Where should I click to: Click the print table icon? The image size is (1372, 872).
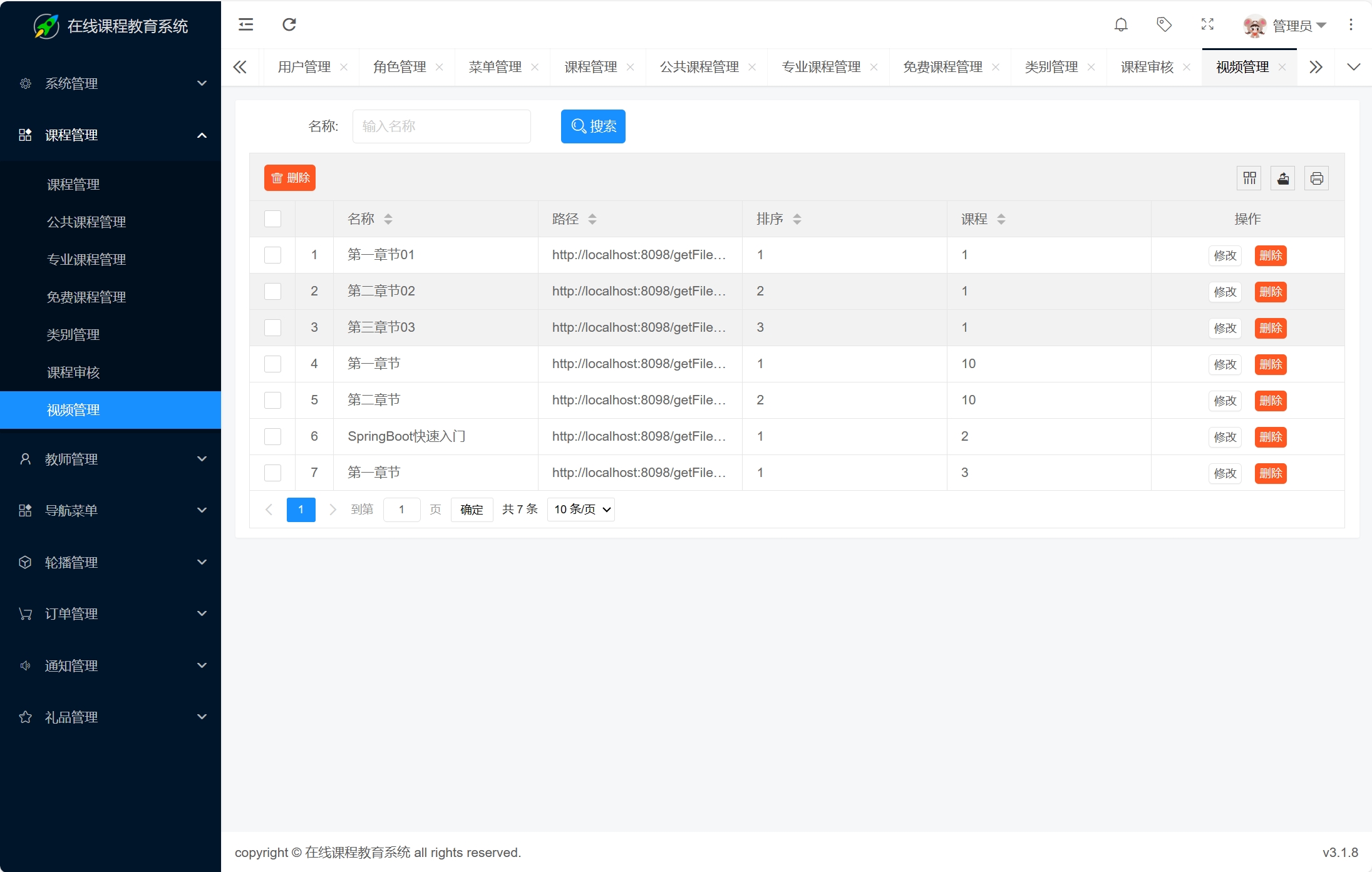point(1316,178)
